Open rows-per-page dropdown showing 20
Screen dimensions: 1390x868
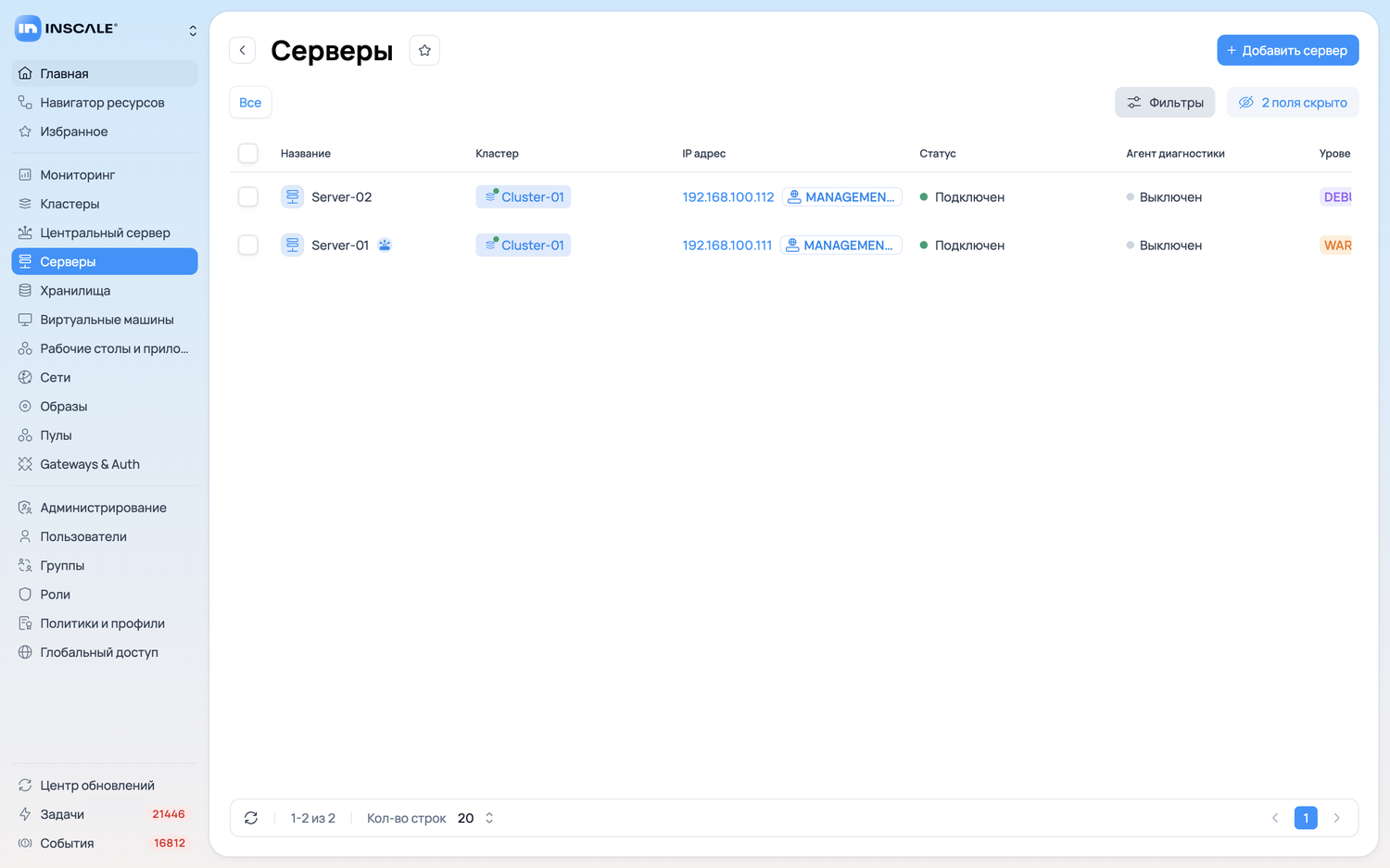476,818
